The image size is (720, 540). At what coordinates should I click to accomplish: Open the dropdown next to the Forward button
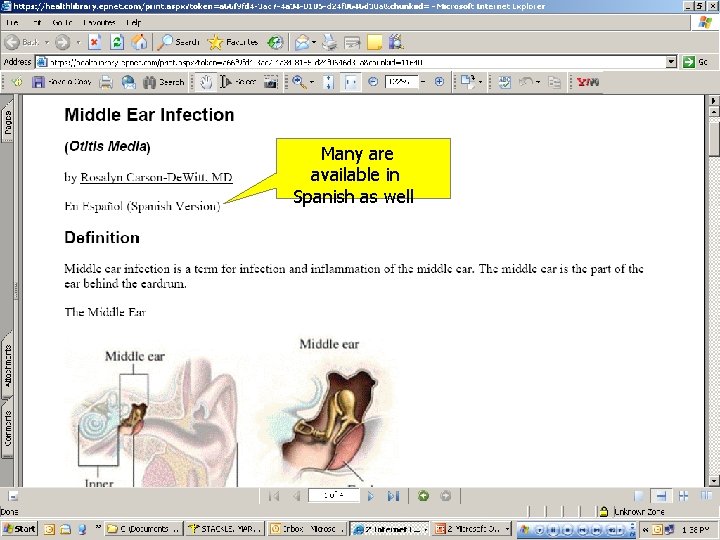tap(78, 42)
